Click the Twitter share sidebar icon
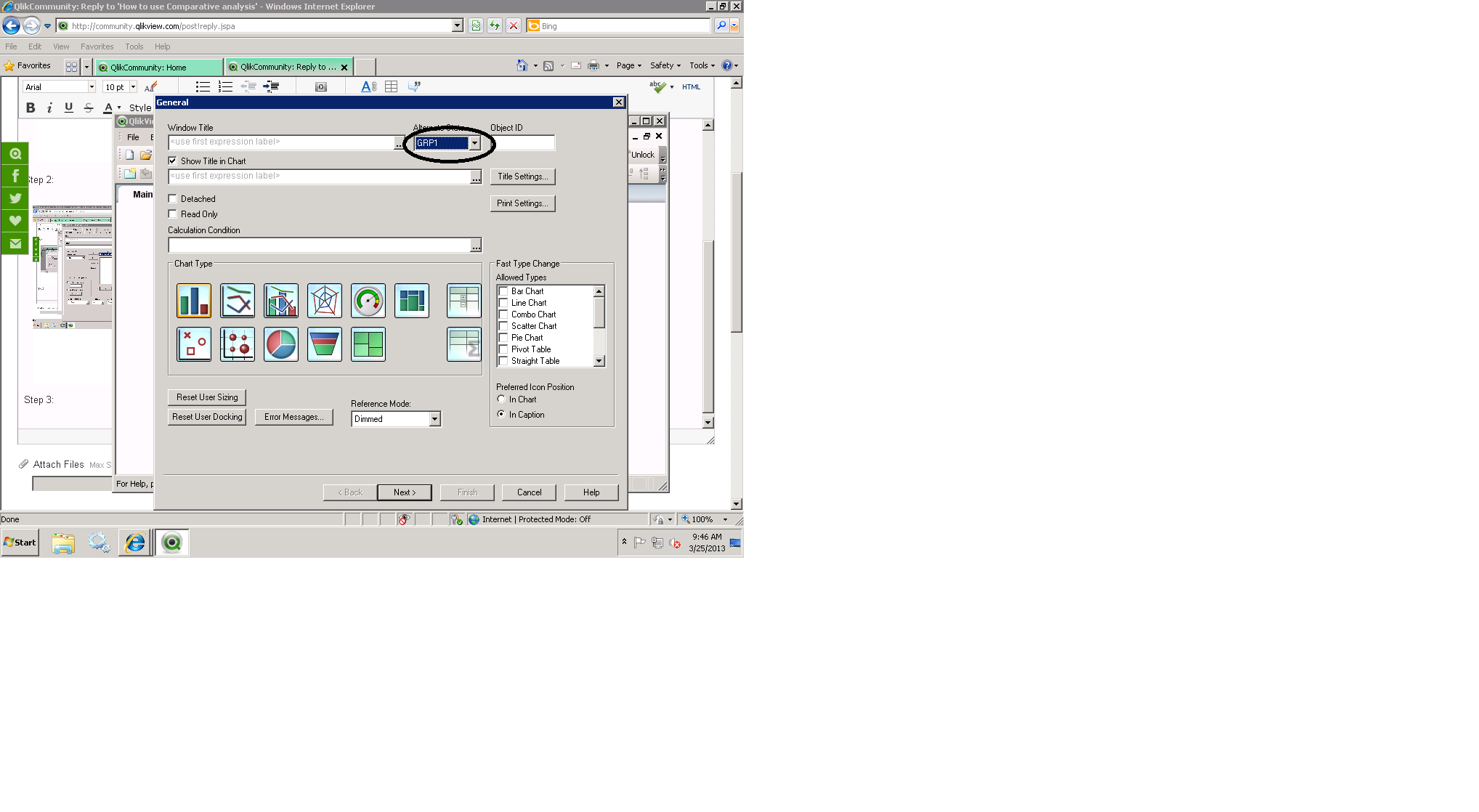 click(15, 198)
